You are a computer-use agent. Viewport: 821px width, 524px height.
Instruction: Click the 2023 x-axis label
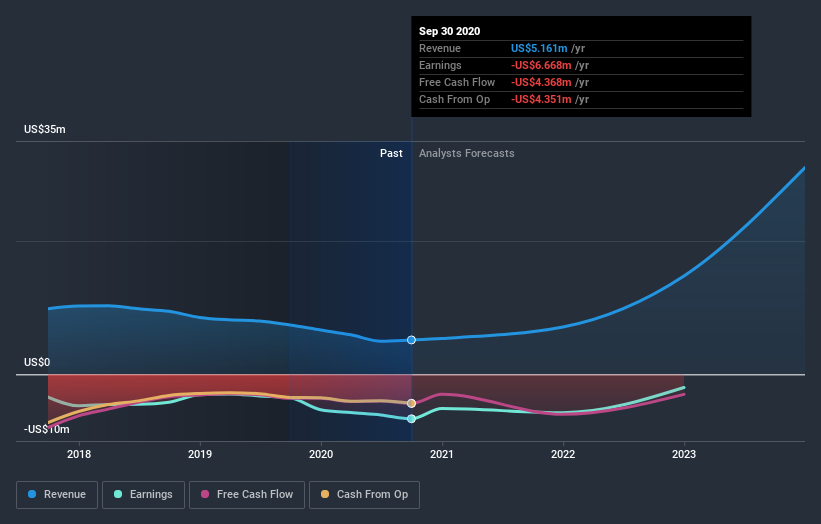pyautogui.click(x=684, y=454)
